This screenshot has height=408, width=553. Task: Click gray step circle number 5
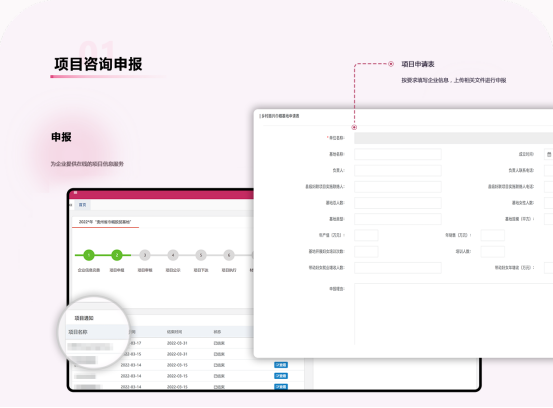pyautogui.click(x=201, y=255)
